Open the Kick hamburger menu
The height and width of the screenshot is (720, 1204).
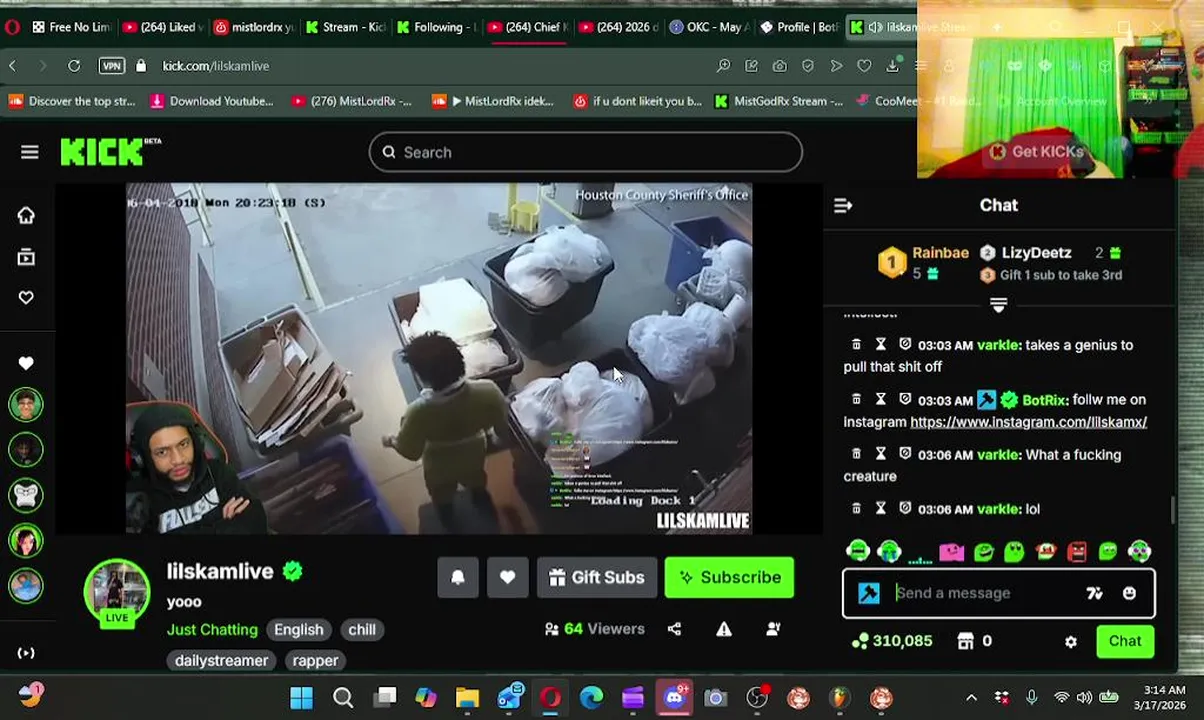click(x=29, y=152)
